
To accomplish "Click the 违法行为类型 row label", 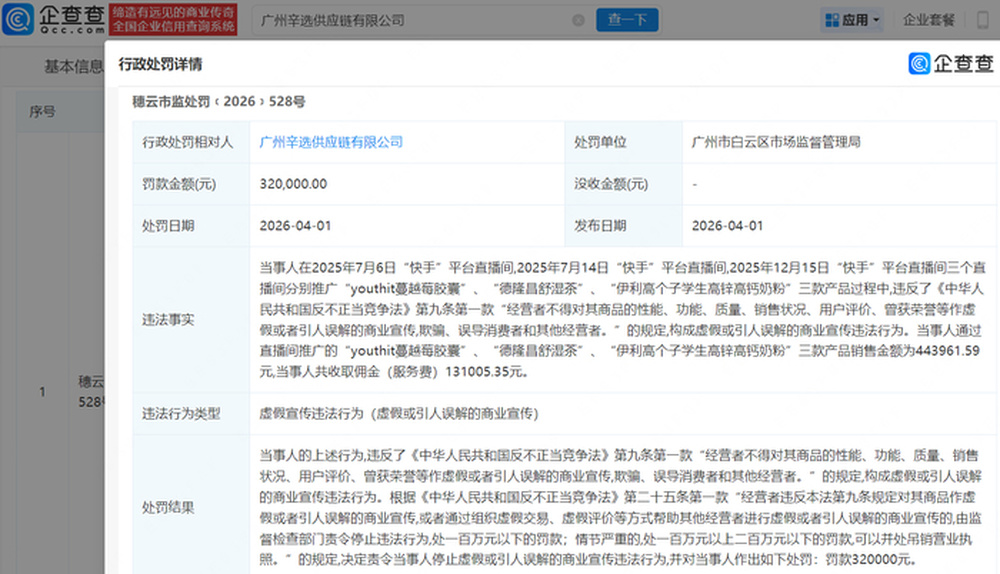I will click(x=181, y=414).
